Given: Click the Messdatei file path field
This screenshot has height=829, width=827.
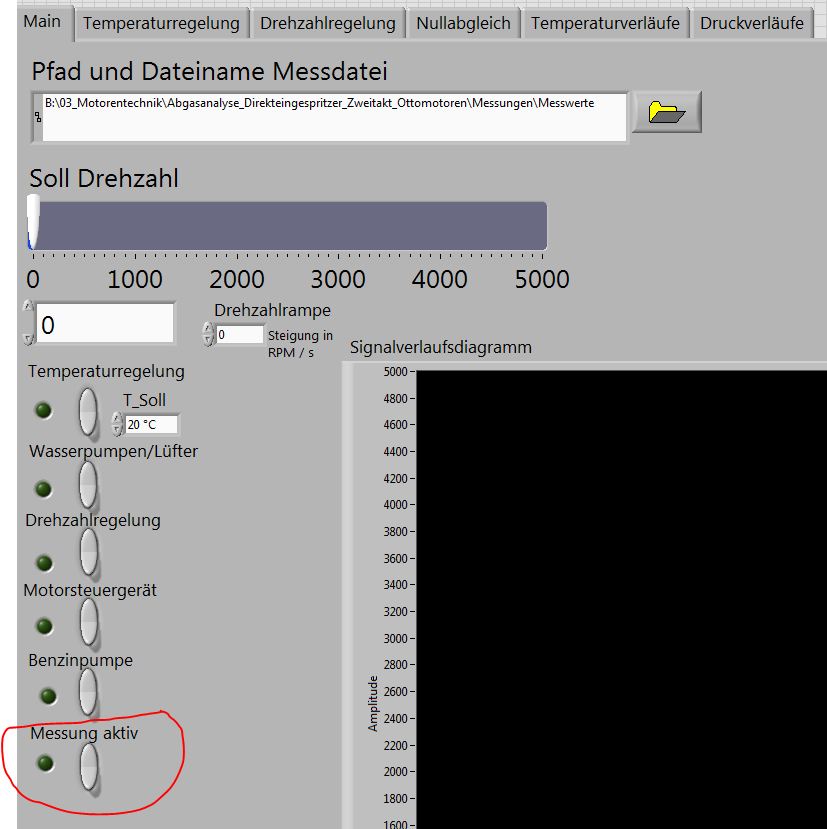Looking at the screenshot, I should click(x=334, y=117).
